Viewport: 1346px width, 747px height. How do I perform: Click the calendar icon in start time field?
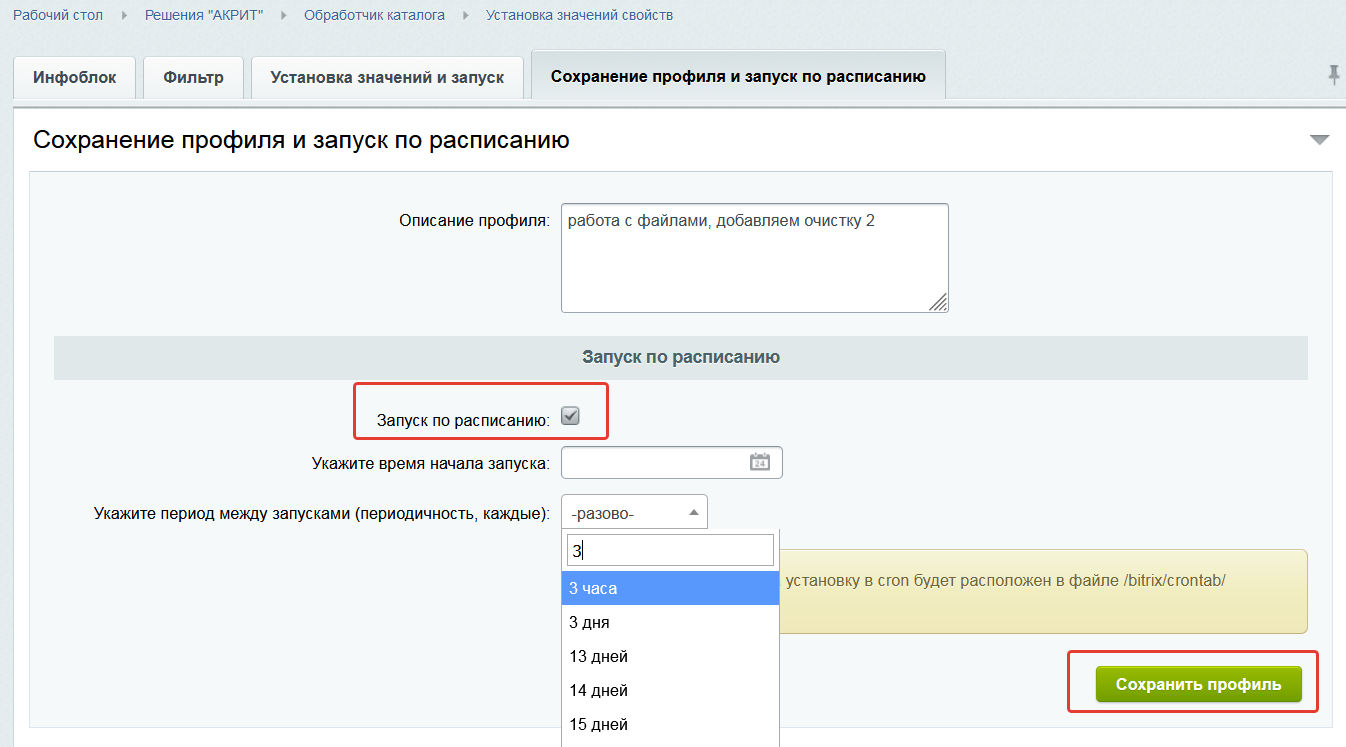coord(760,462)
